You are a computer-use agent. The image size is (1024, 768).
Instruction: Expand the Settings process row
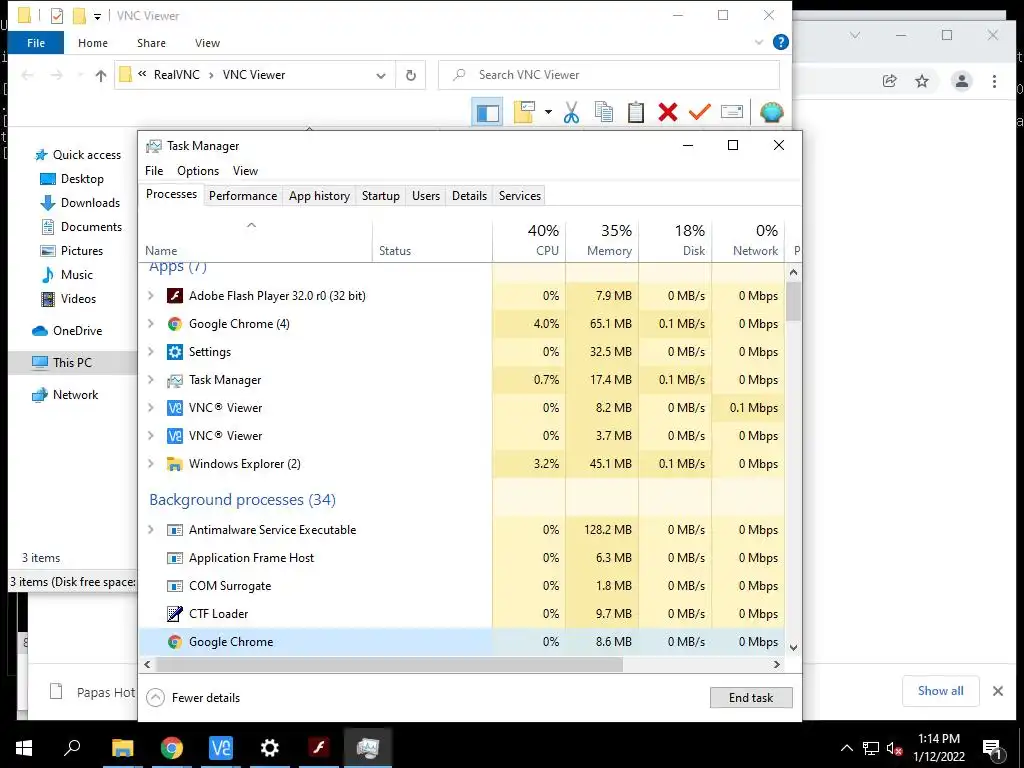click(151, 352)
